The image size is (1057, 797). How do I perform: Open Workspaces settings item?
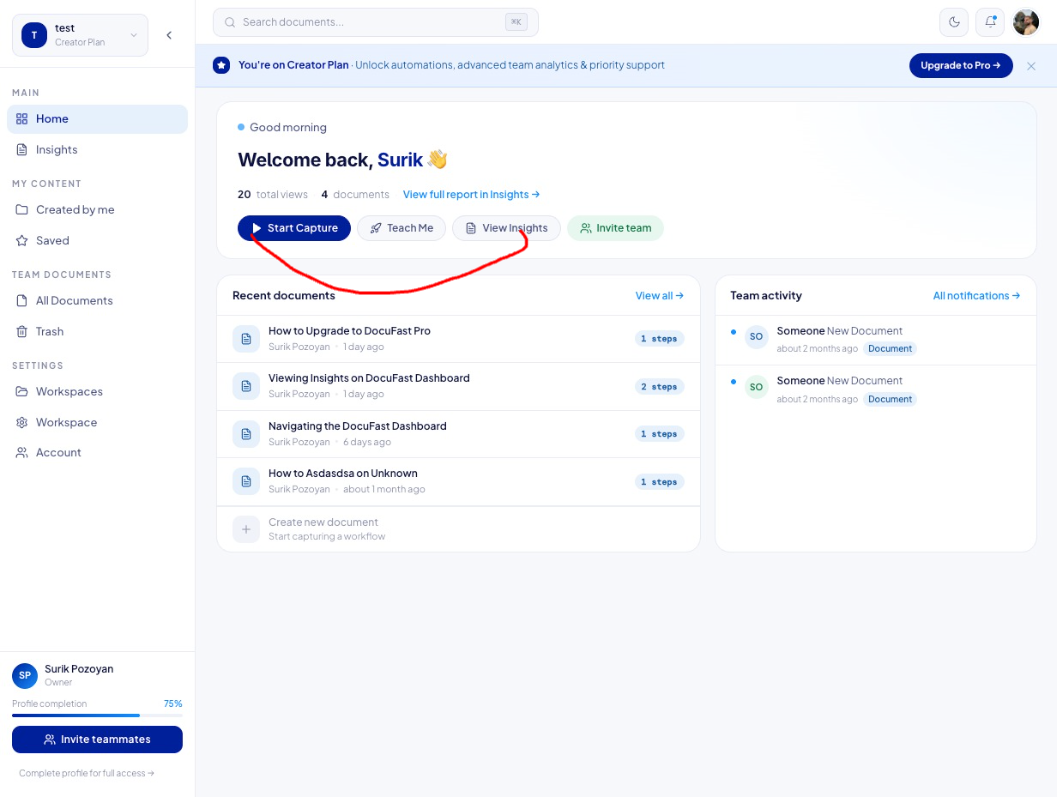coord(97,392)
